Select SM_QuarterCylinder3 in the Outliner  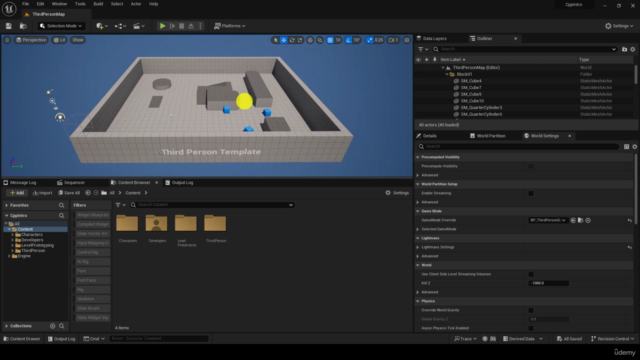(x=481, y=108)
